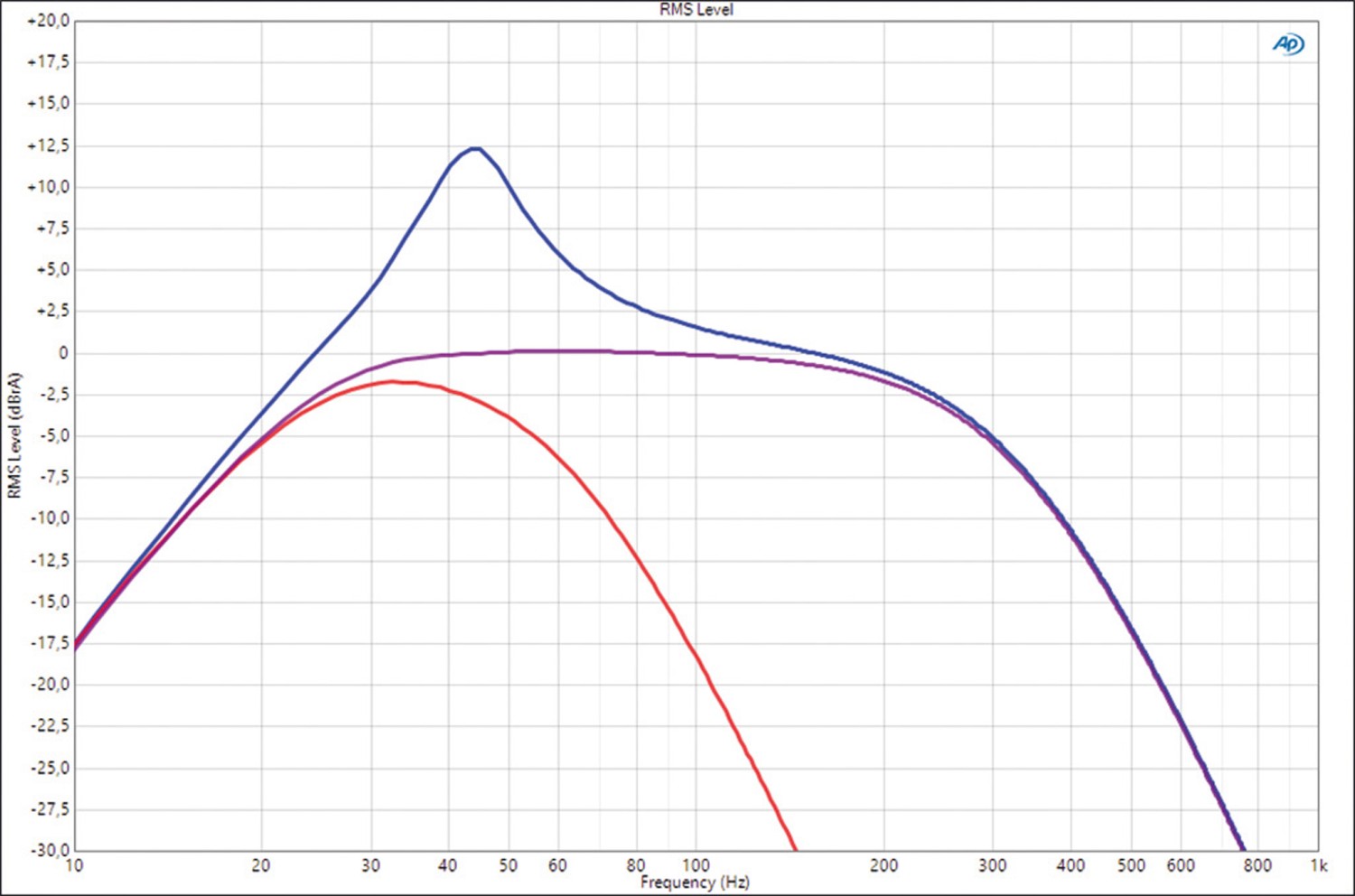Click the red curve peak near 32 Hz
The height and width of the screenshot is (896, 1355).
point(394,381)
